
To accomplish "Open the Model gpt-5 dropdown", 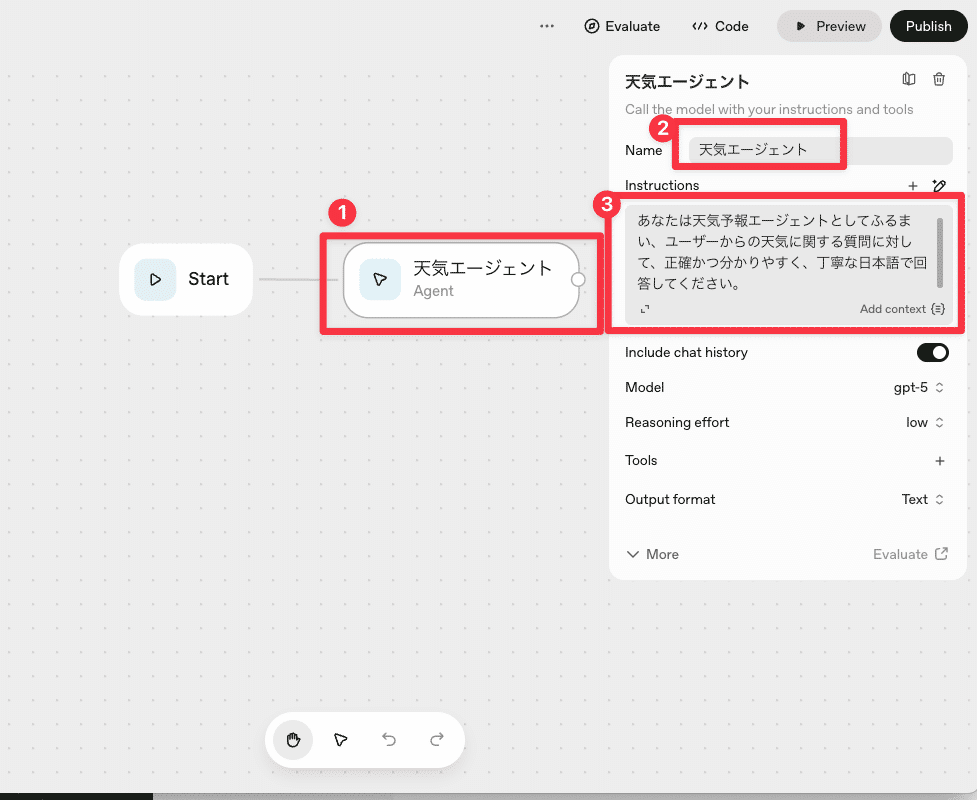I will (x=919, y=388).
